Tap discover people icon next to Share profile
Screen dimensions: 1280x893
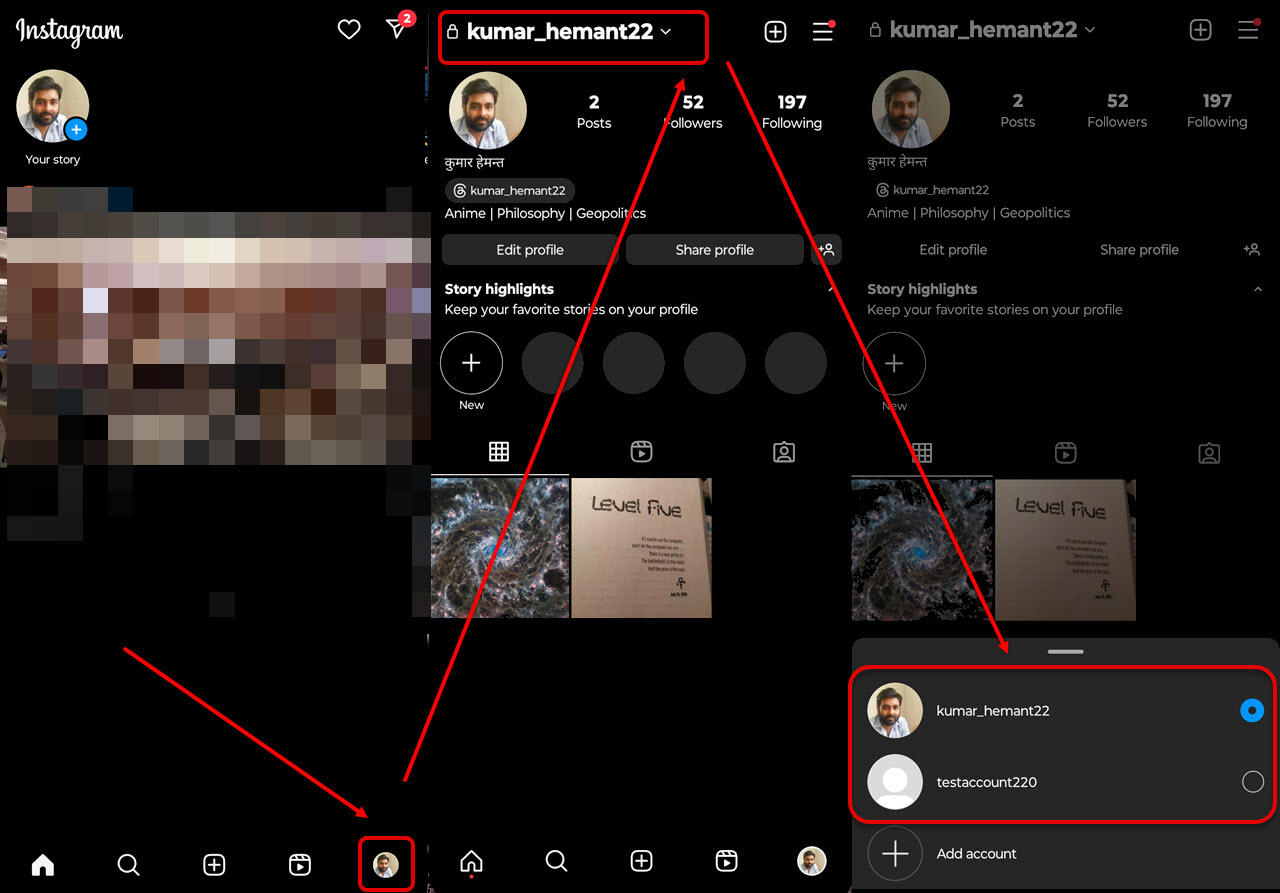[826, 250]
